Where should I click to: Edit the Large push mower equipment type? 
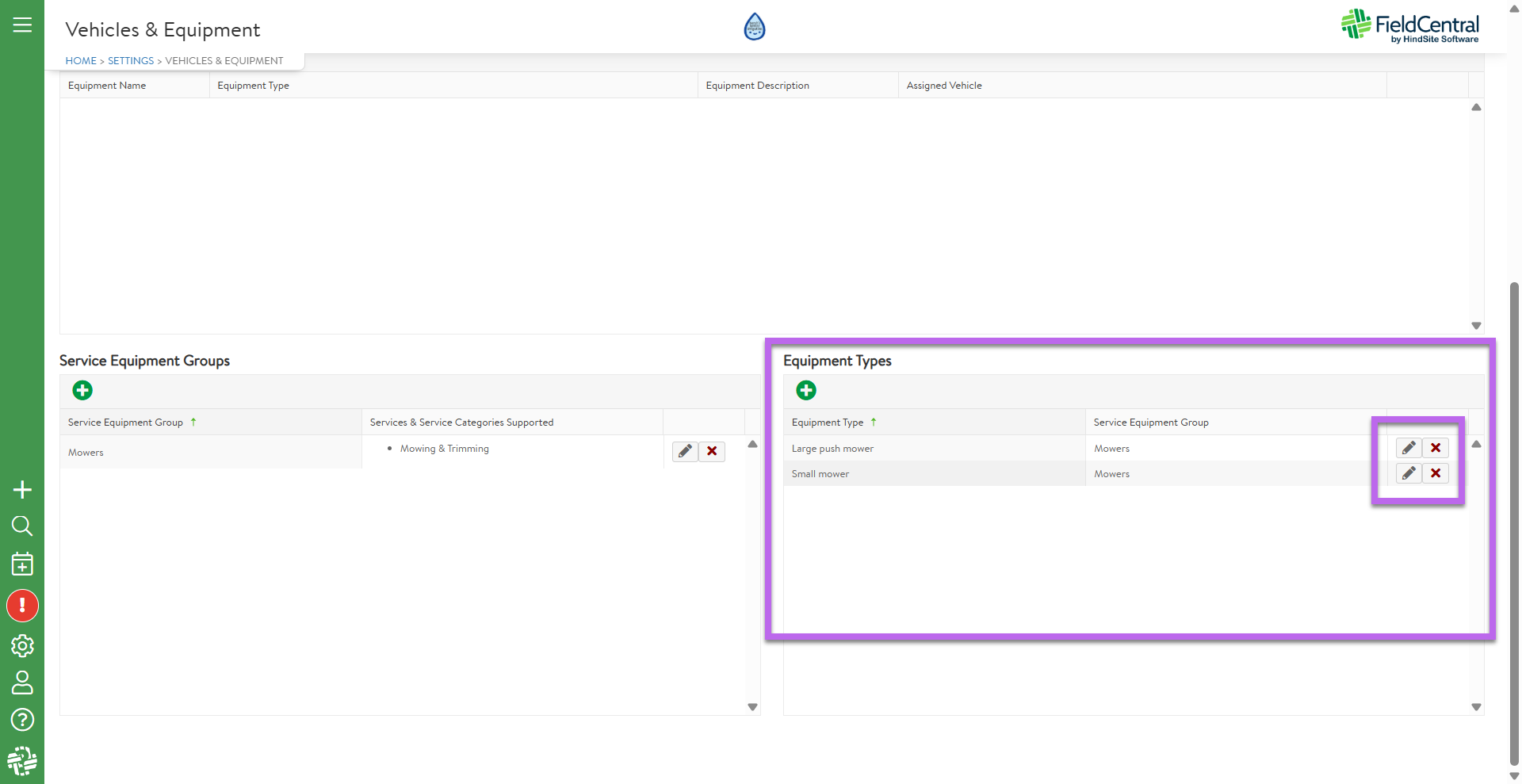pyautogui.click(x=1409, y=448)
